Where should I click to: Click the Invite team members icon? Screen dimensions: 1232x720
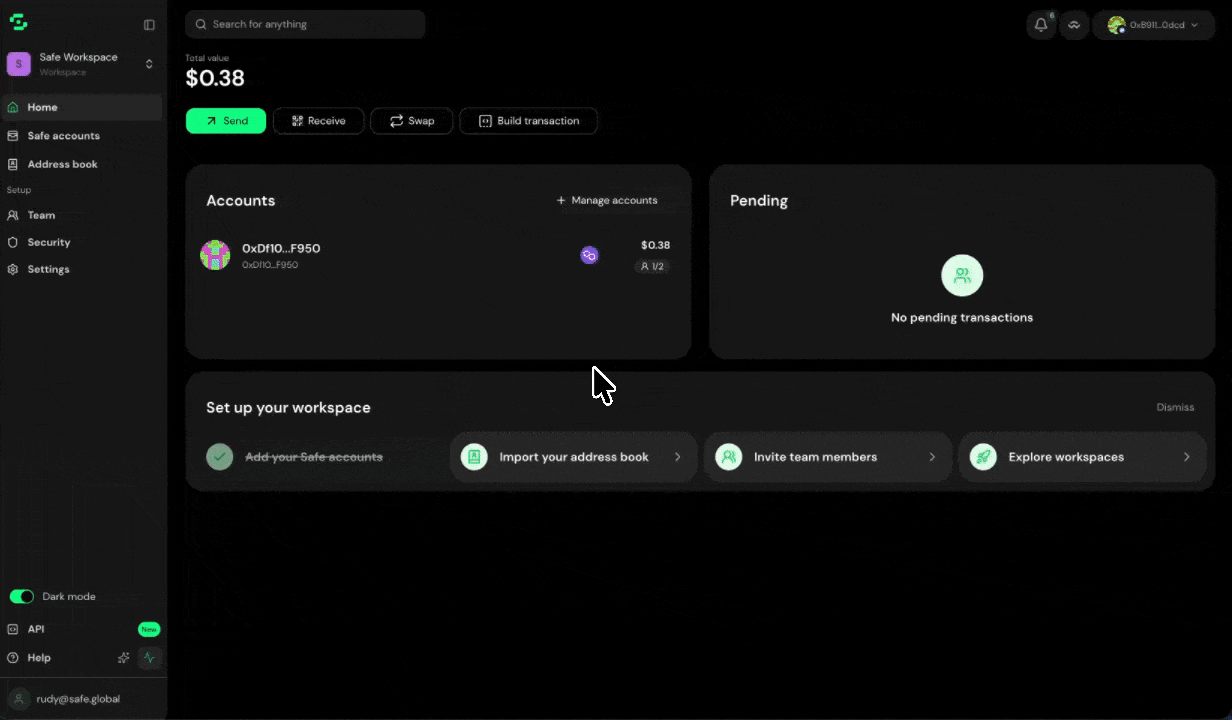(x=729, y=457)
